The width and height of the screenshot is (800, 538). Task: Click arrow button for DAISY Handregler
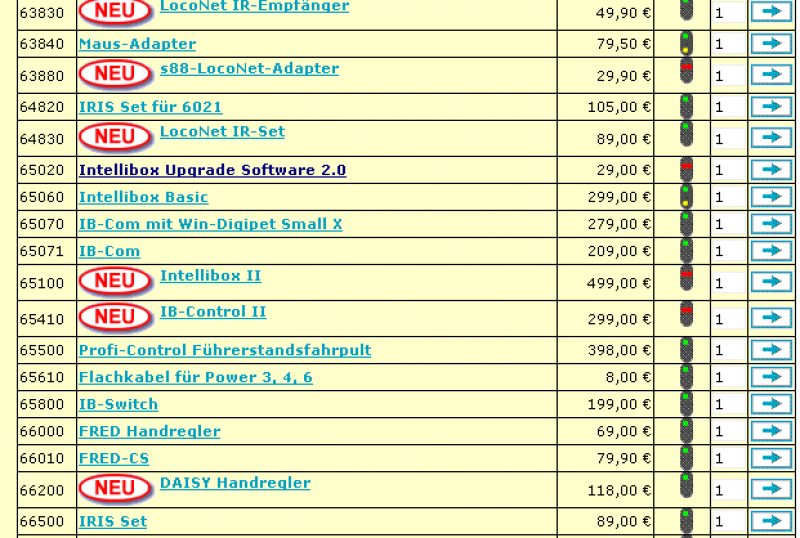pyautogui.click(x=771, y=490)
